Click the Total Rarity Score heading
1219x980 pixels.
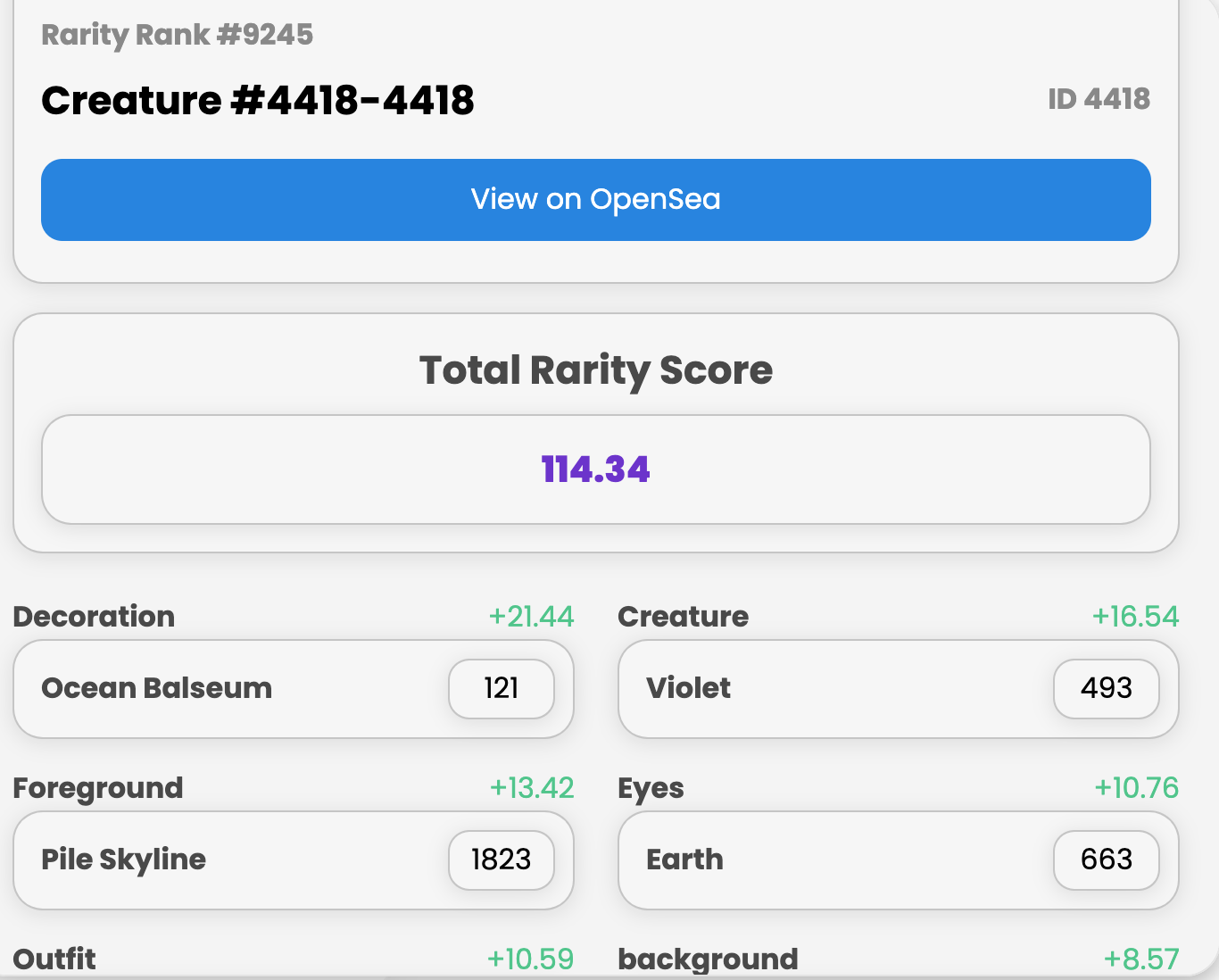(x=596, y=370)
